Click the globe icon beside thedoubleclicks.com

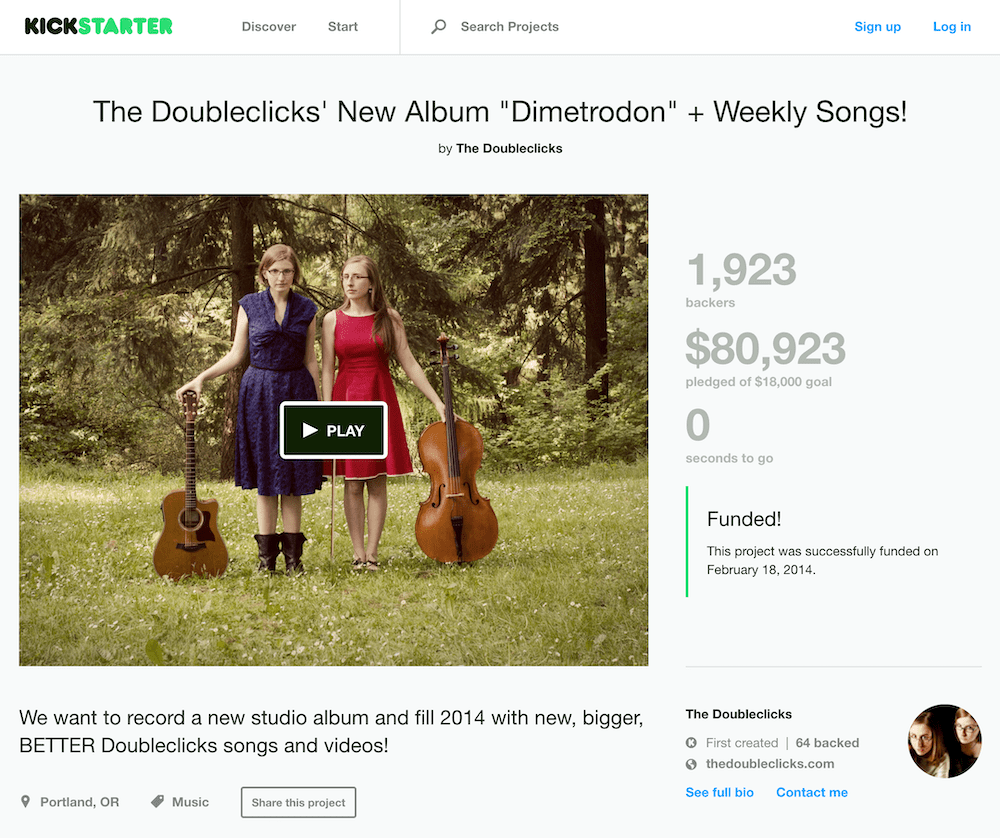tap(691, 764)
